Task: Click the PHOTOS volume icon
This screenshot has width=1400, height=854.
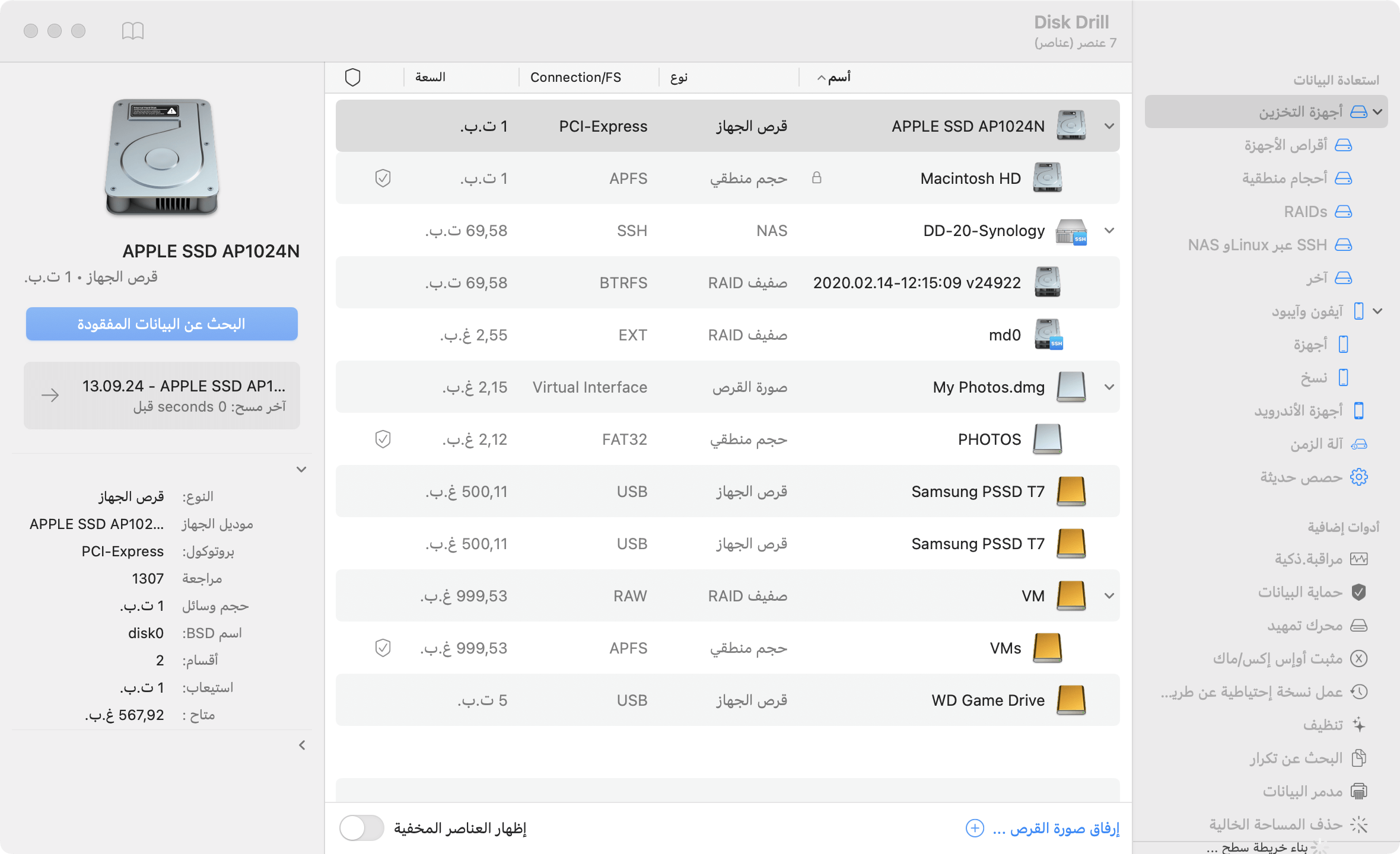Action: coord(1048,439)
